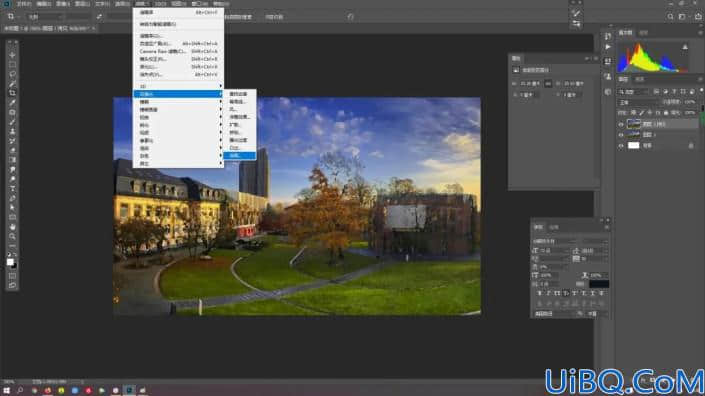
Task: Hide the background layer via its eye icon
Action: coord(621,146)
